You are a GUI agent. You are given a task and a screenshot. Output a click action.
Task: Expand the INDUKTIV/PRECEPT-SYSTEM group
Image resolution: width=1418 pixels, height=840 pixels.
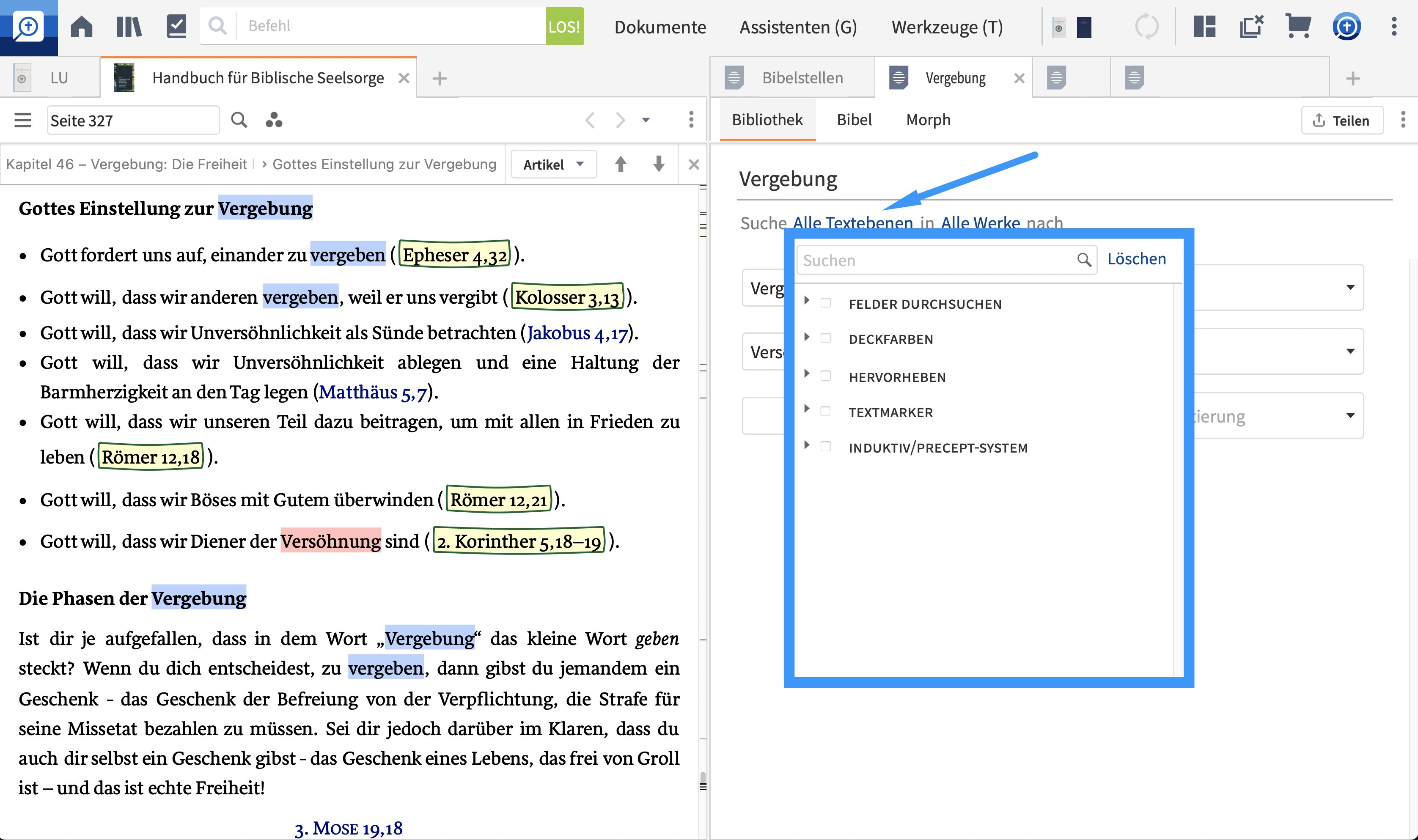(807, 445)
